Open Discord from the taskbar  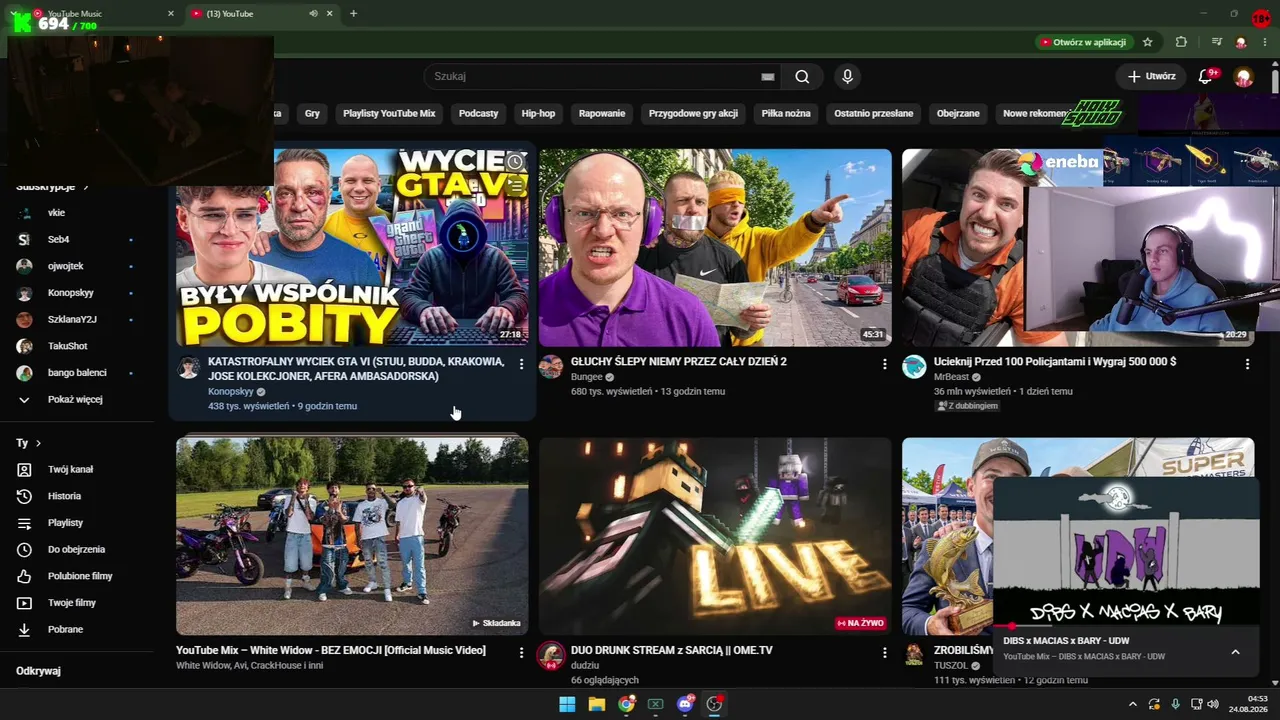point(685,704)
